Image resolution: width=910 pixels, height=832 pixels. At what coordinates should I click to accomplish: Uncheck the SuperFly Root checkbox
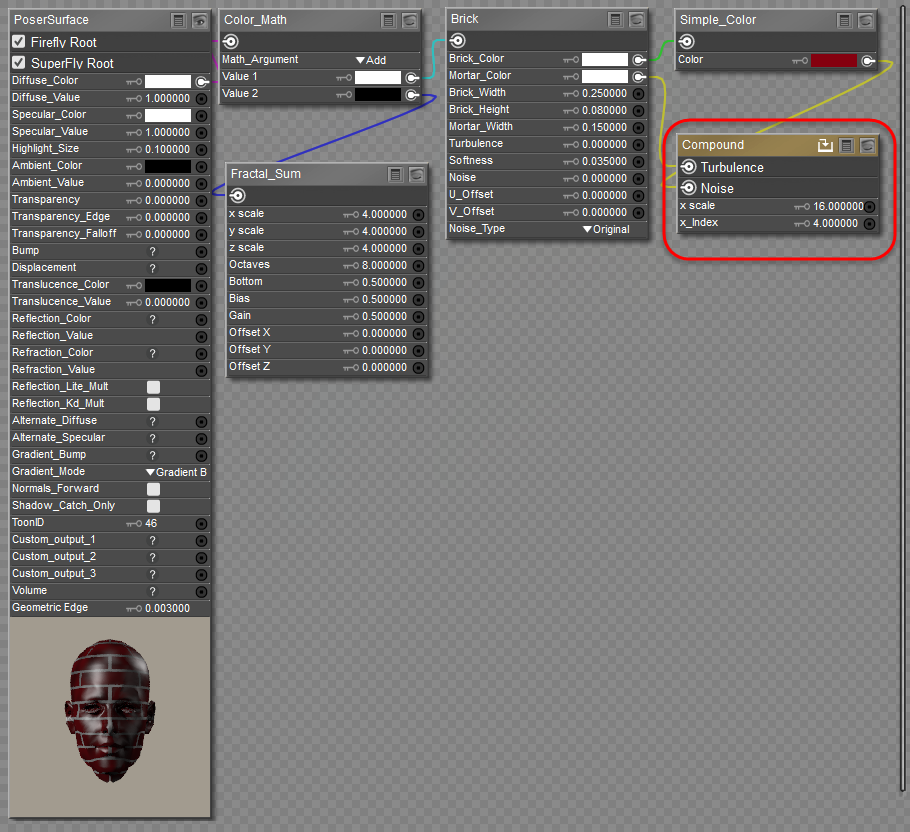coord(19,63)
